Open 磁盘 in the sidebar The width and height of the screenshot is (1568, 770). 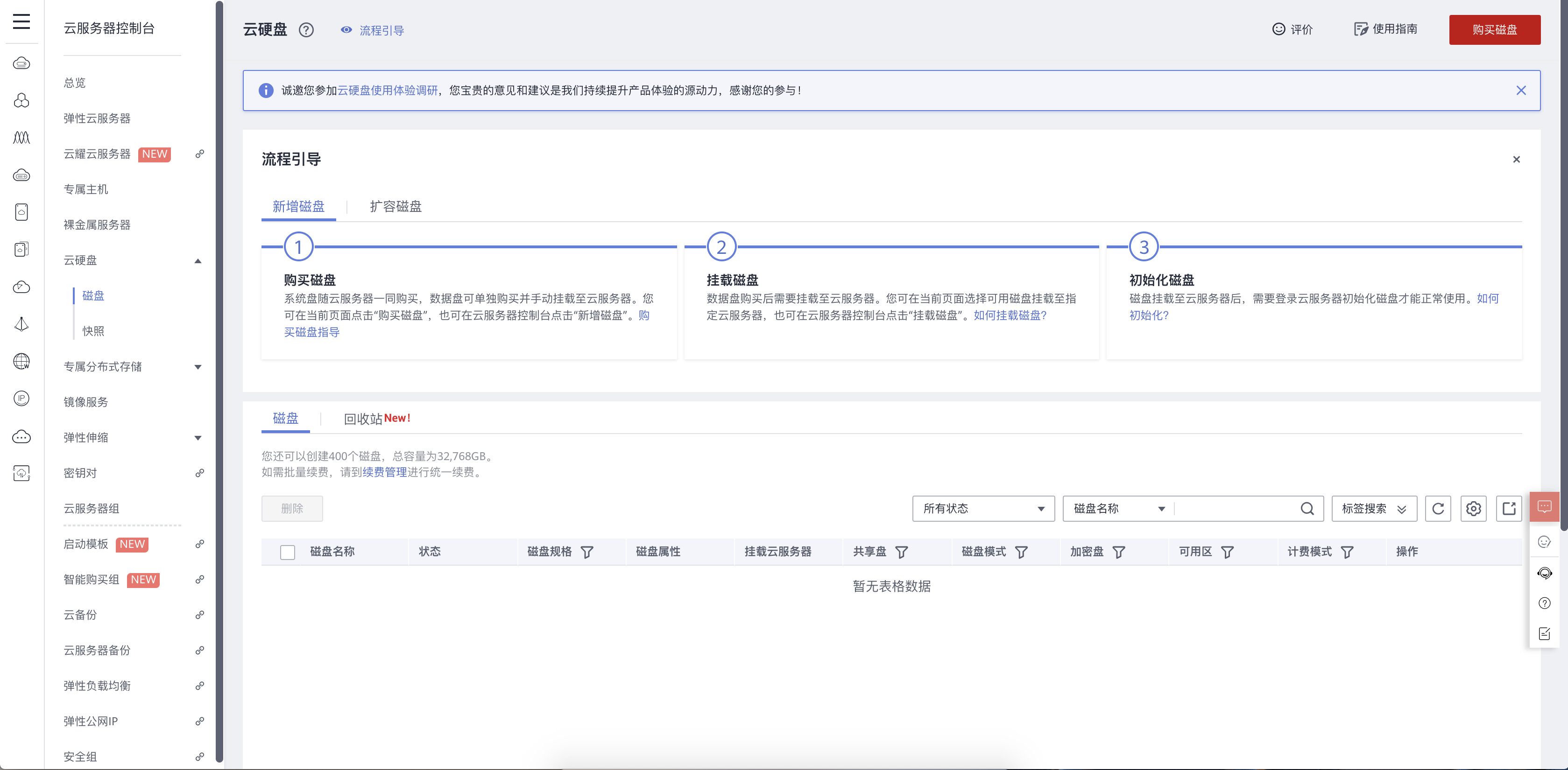point(93,295)
